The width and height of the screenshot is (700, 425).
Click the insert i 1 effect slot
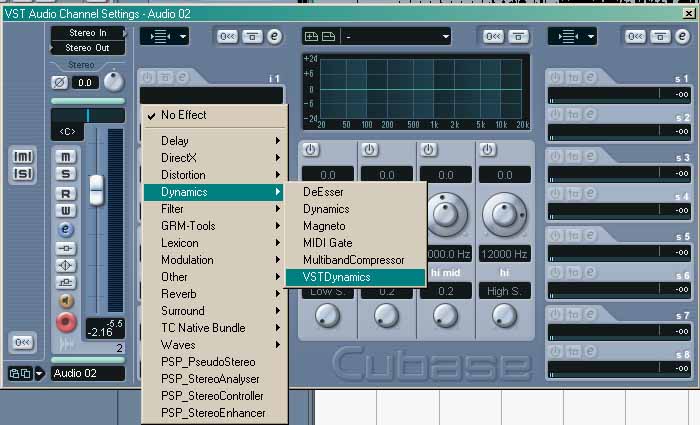[212, 96]
